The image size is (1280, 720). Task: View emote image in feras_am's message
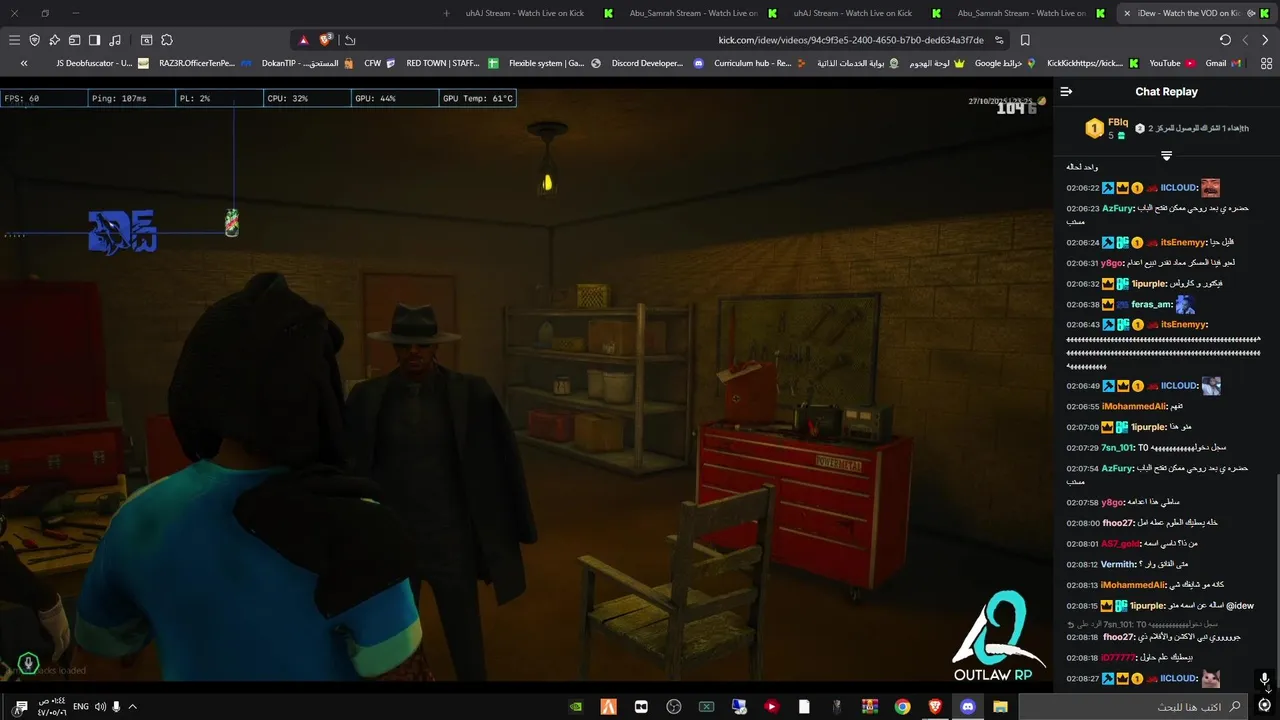click(1185, 305)
